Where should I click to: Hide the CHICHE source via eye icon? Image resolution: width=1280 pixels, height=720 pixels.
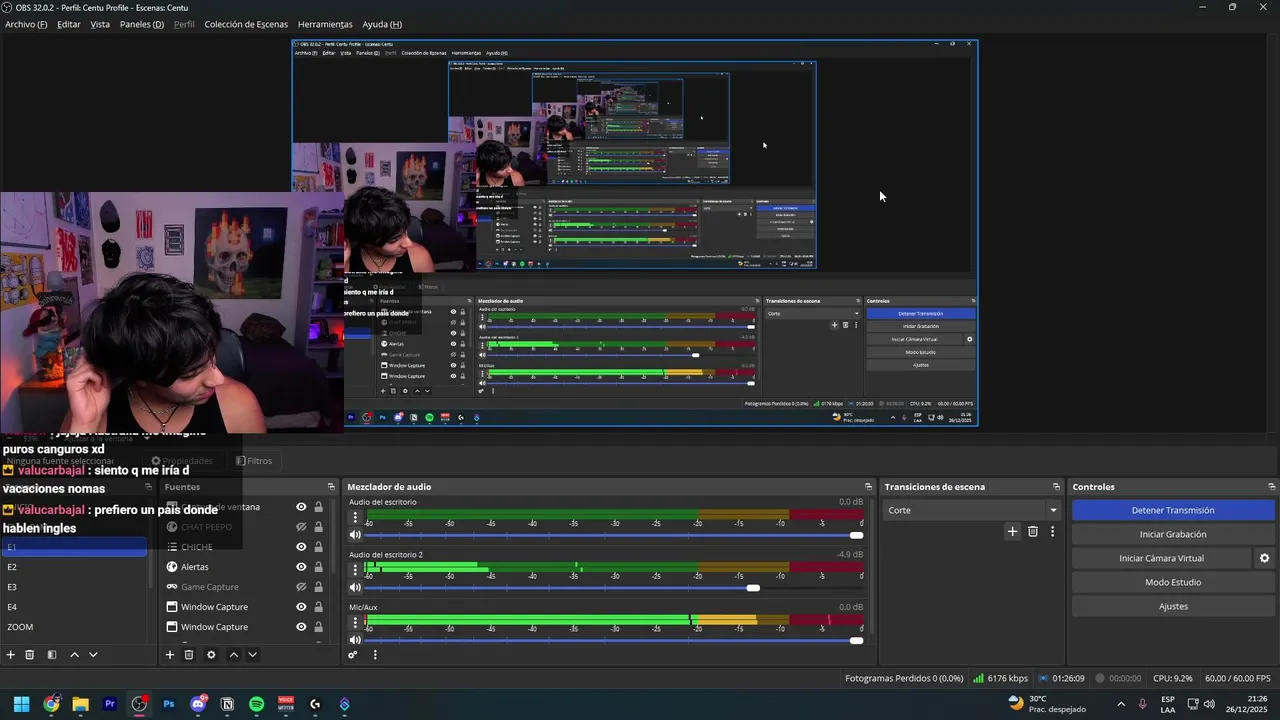[x=301, y=547]
